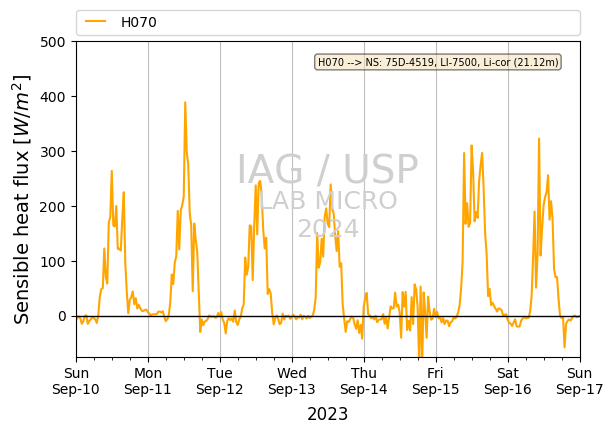The width and height of the screenshot is (613, 434).
Task: Click the y-axis tick label 500
Action: [53, 42]
